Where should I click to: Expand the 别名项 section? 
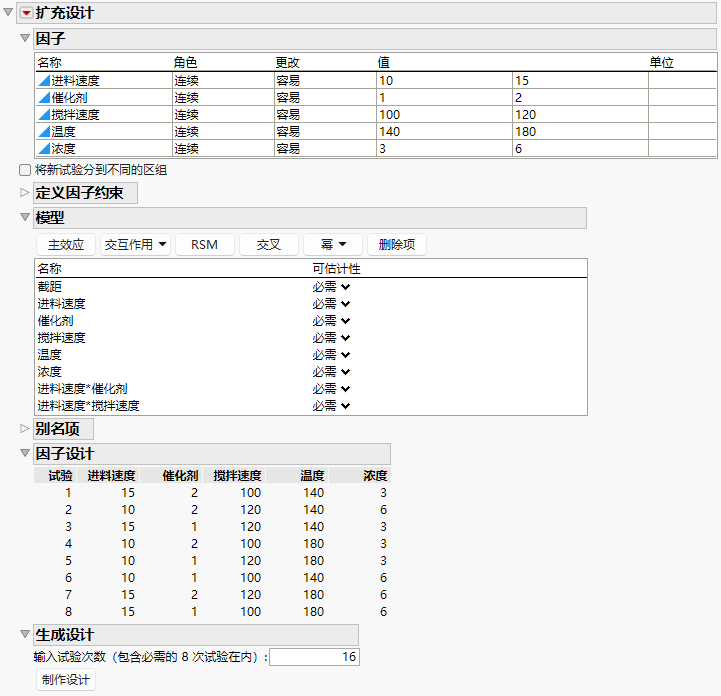[x=25, y=428]
